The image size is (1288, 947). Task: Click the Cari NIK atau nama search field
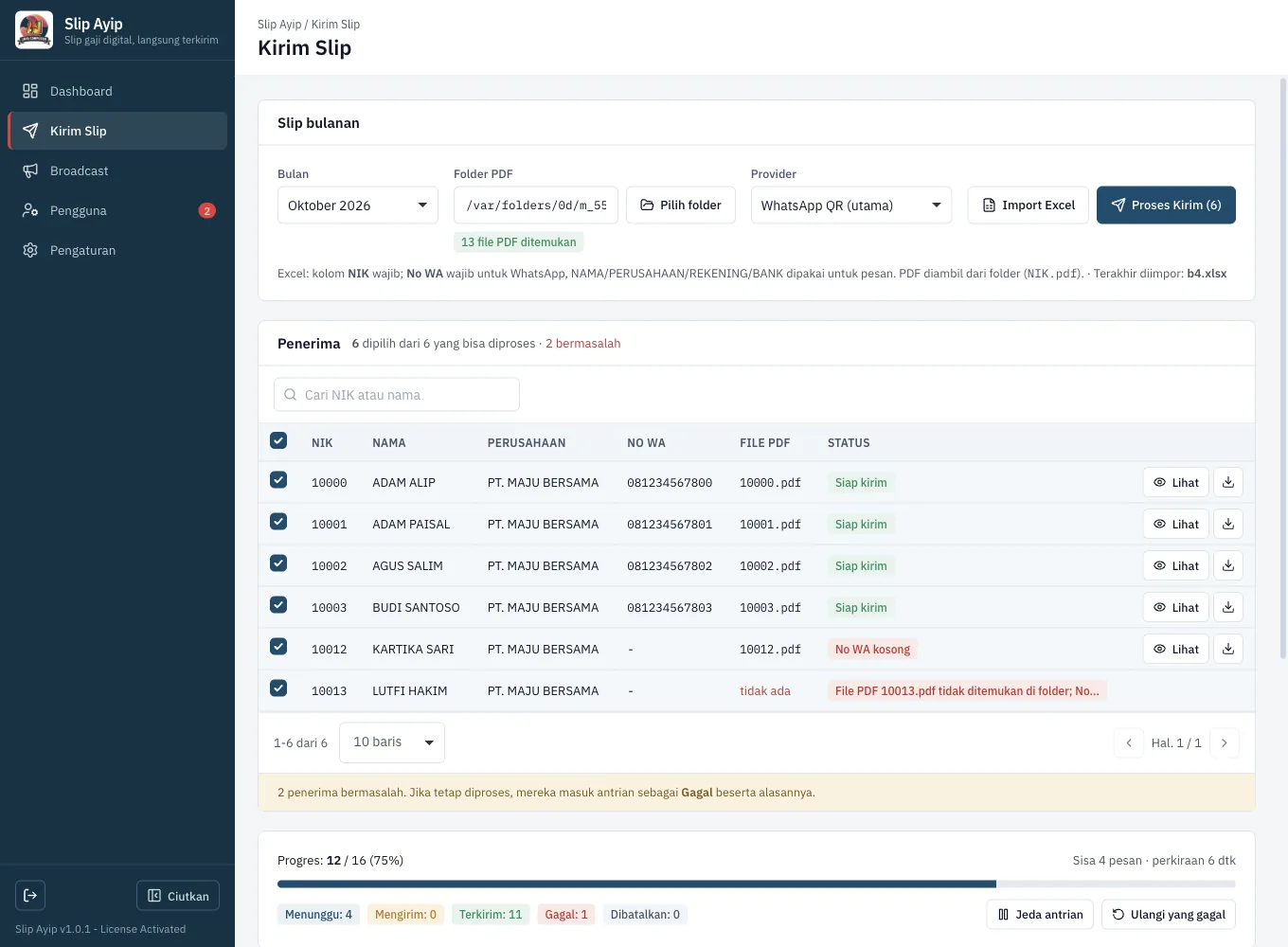coord(397,395)
